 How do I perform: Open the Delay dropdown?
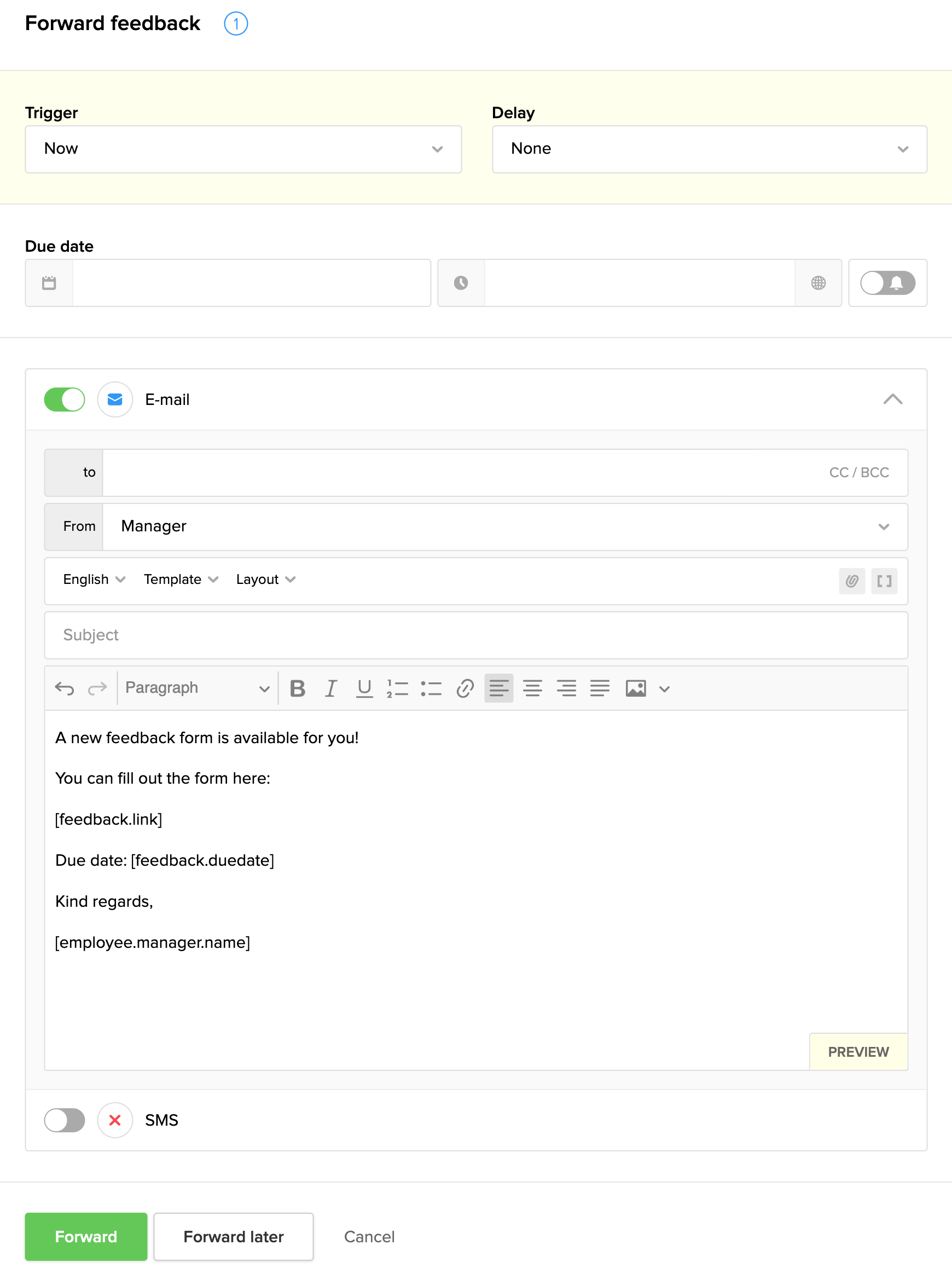point(709,149)
